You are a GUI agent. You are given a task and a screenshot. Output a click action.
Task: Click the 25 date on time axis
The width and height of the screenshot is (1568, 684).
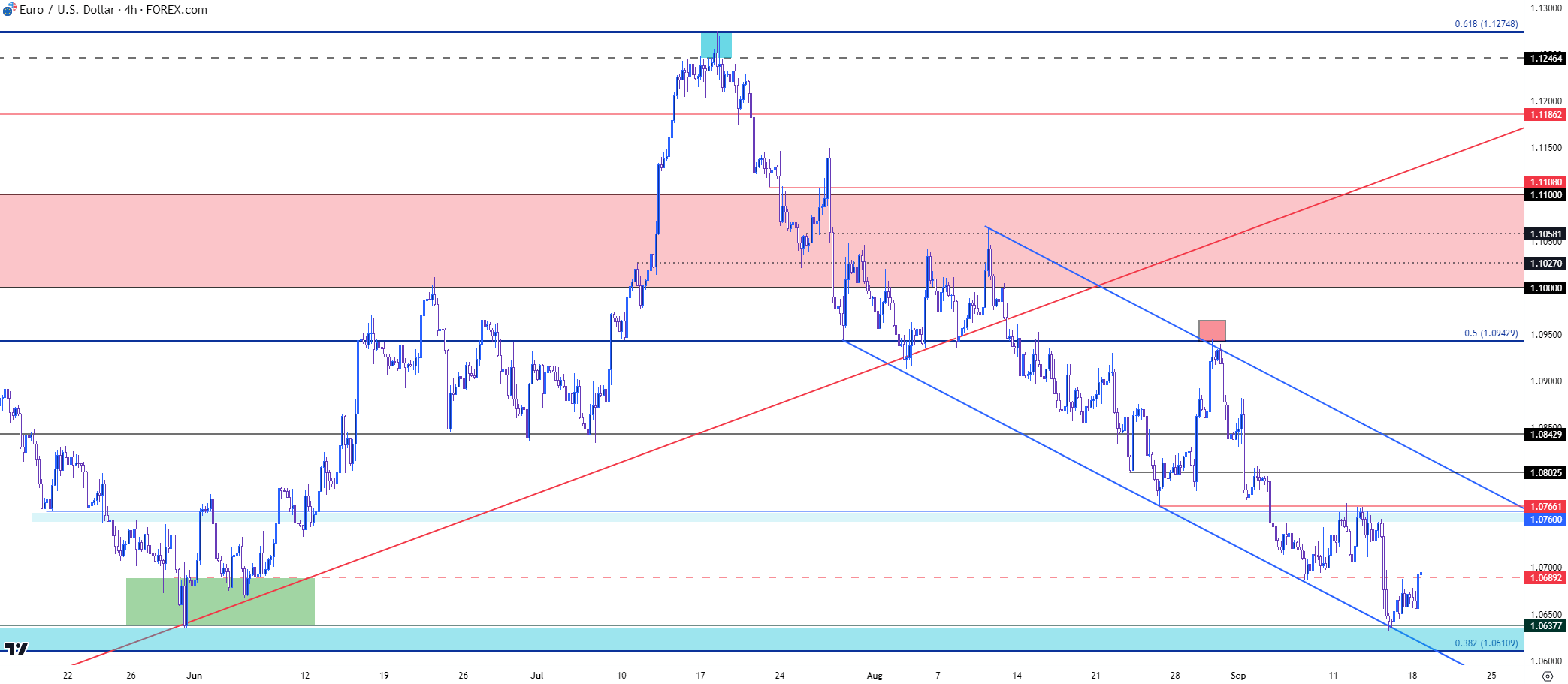[x=1491, y=676]
